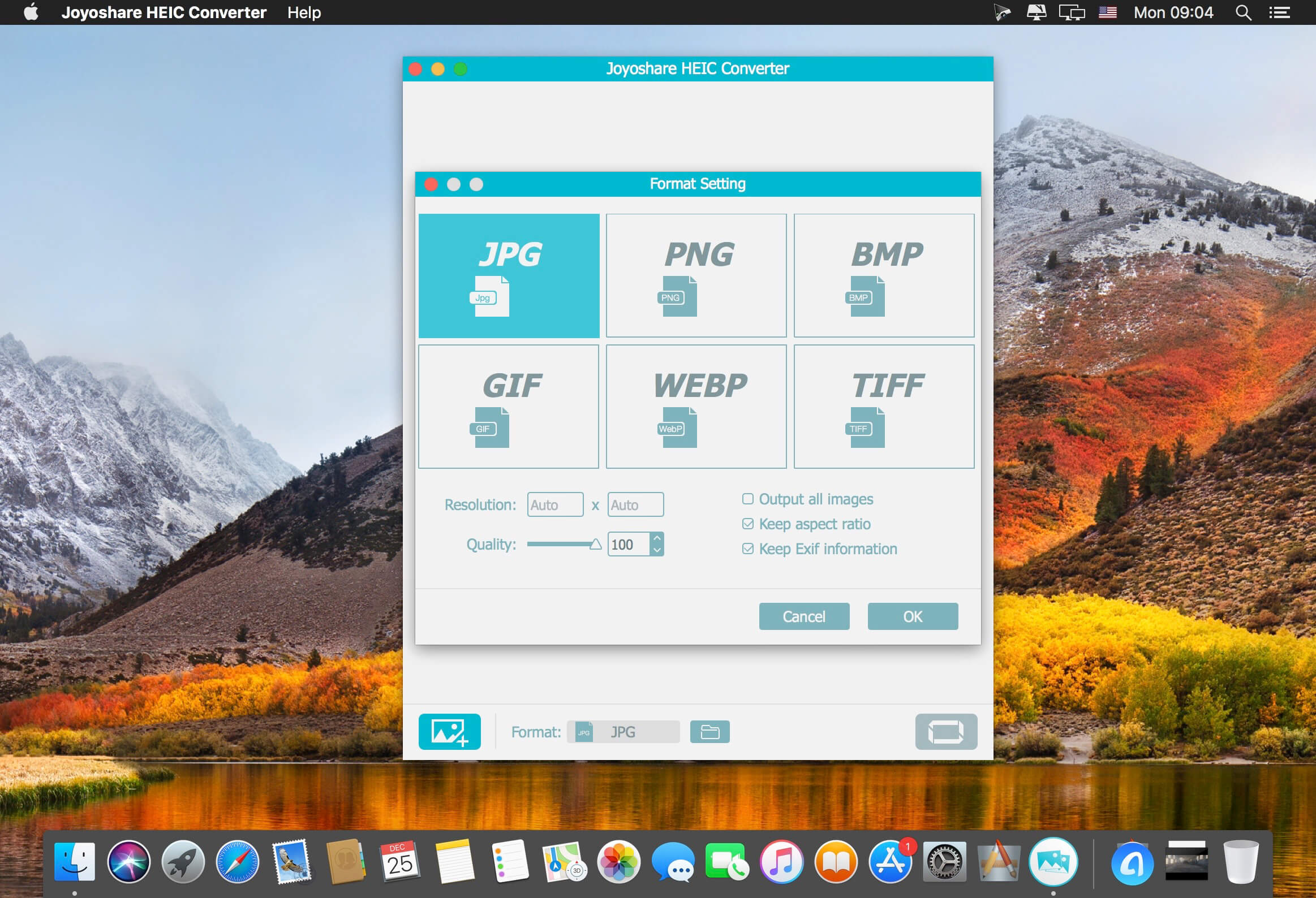The image size is (1316, 898).
Task: Open the Joyoshare HEIC Converter menu
Action: [164, 12]
